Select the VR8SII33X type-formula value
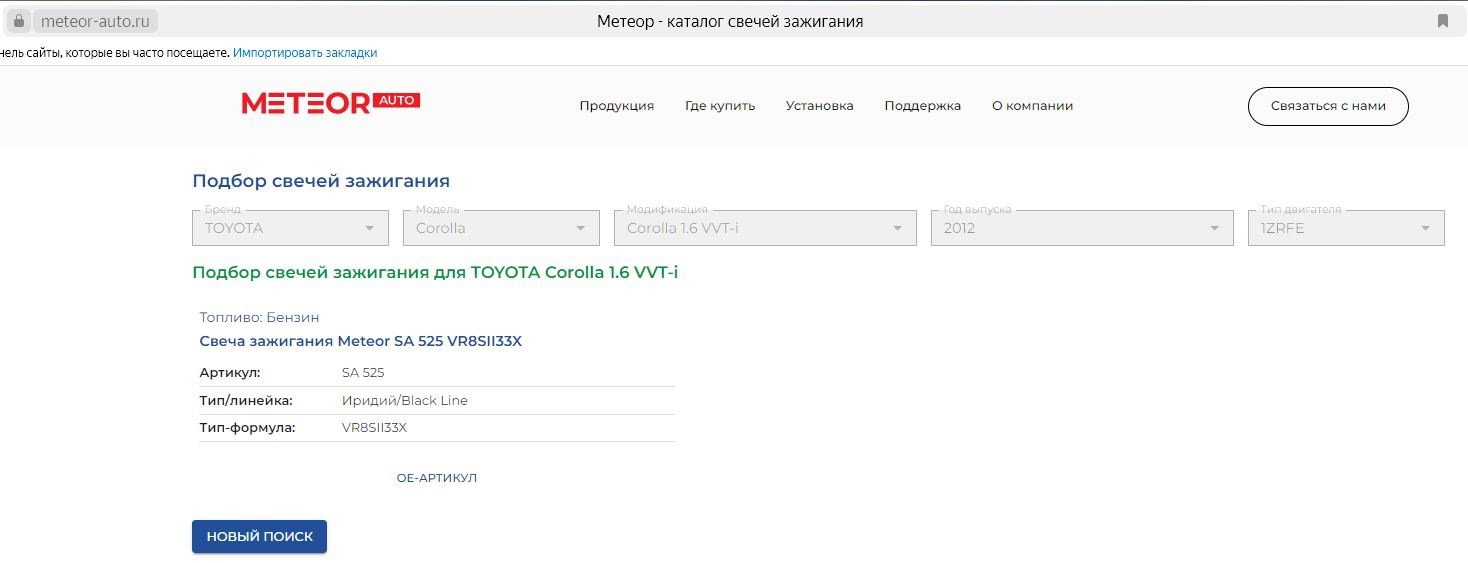 375,428
